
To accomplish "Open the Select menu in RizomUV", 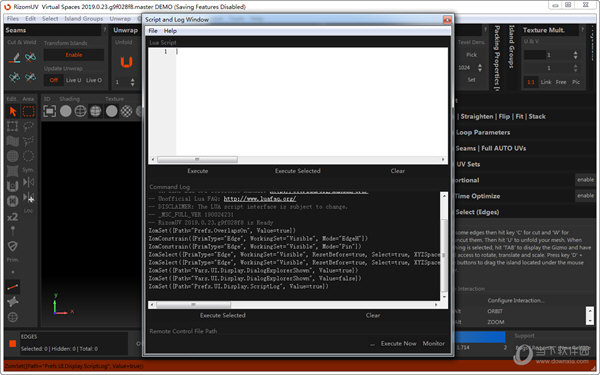I will [x=50, y=18].
